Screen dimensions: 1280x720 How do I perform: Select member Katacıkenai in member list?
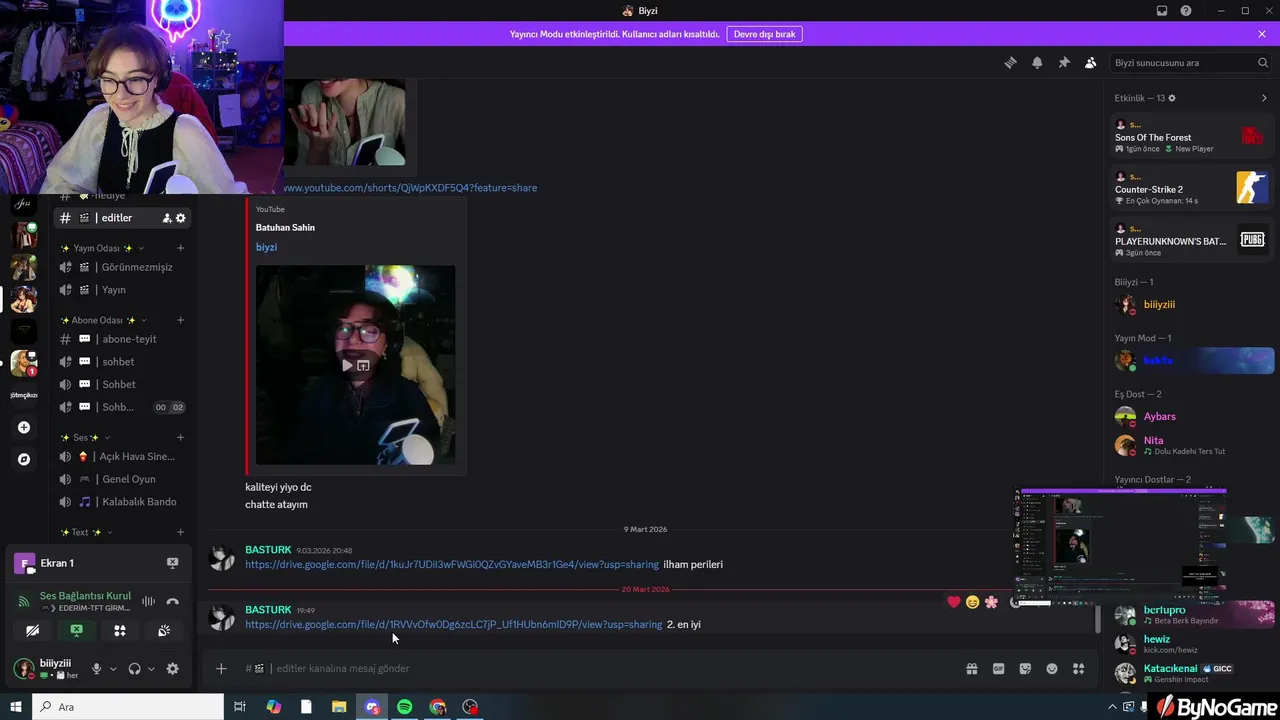point(1191,673)
